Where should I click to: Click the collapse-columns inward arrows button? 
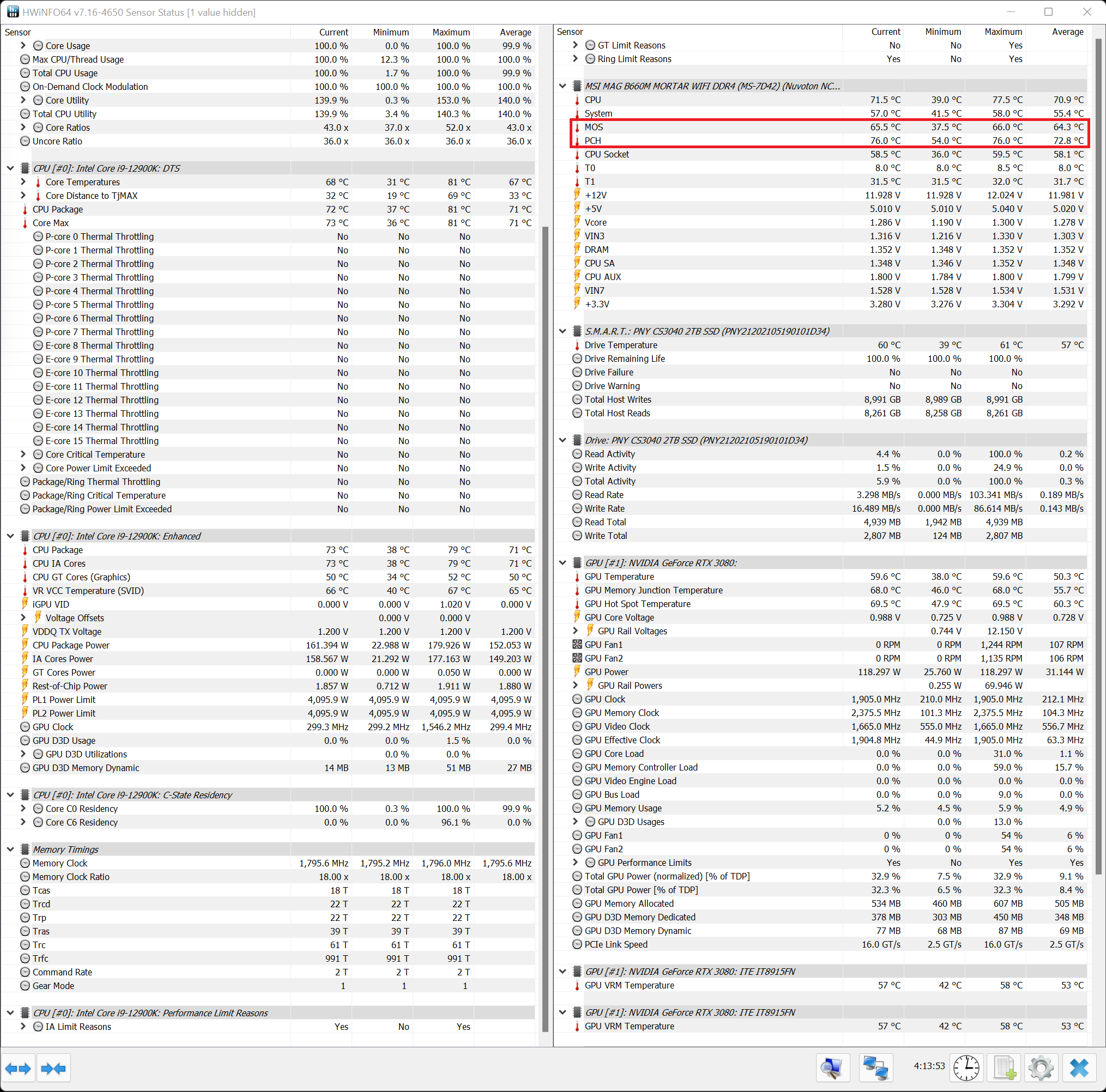[x=54, y=1068]
